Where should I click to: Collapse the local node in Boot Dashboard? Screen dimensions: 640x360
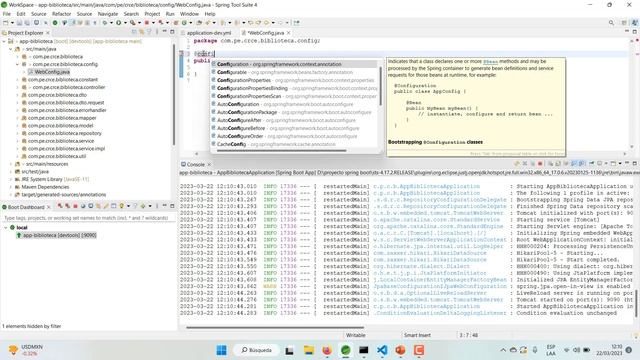click(6, 227)
